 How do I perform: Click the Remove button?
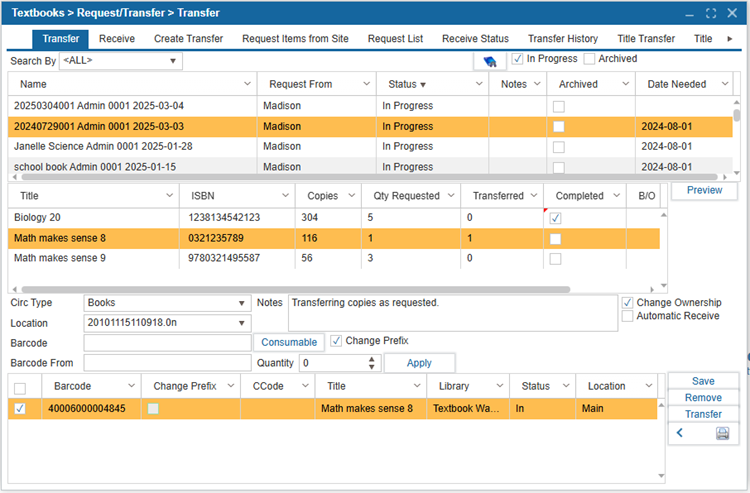tap(703, 398)
